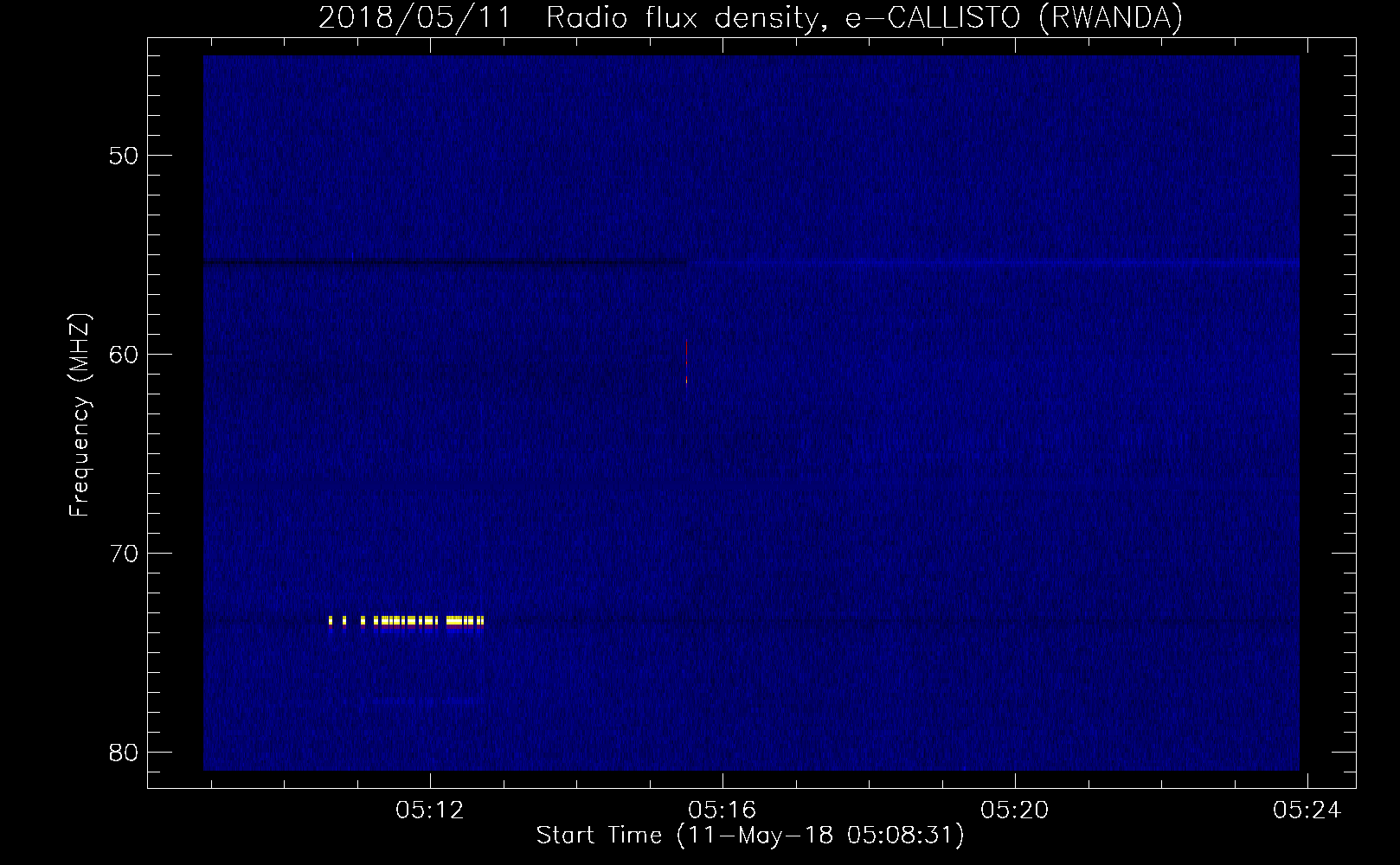Click the thin vertical white spike near 60 MHz
Image resolution: width=1400 pixels, height=865 pixels.
[687, 362]
